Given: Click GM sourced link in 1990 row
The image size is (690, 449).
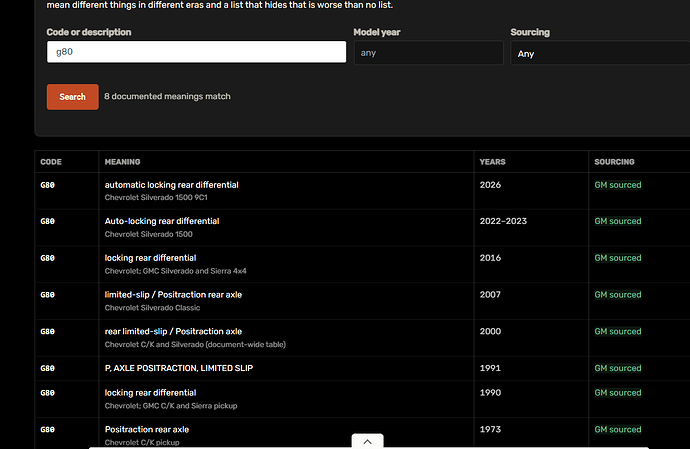Looking at the screenshot, I should point(618,393).
